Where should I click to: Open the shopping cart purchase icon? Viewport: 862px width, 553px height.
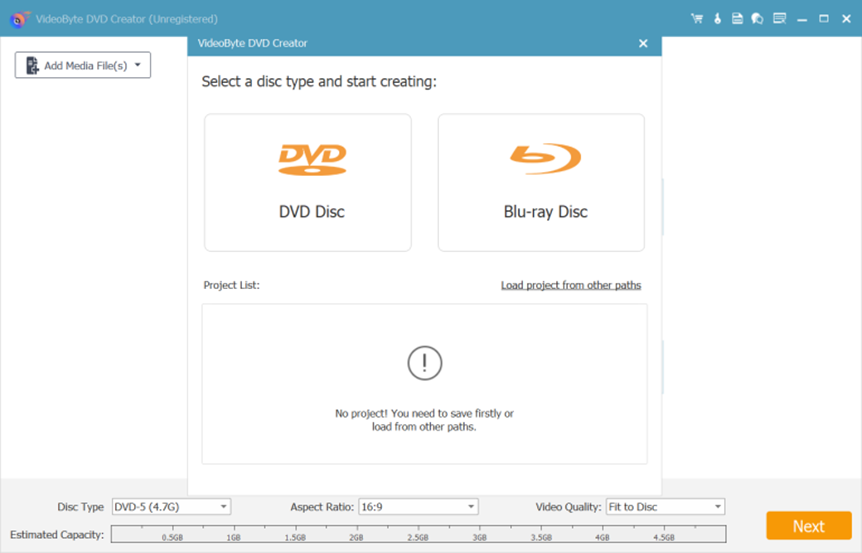point(697,19)
